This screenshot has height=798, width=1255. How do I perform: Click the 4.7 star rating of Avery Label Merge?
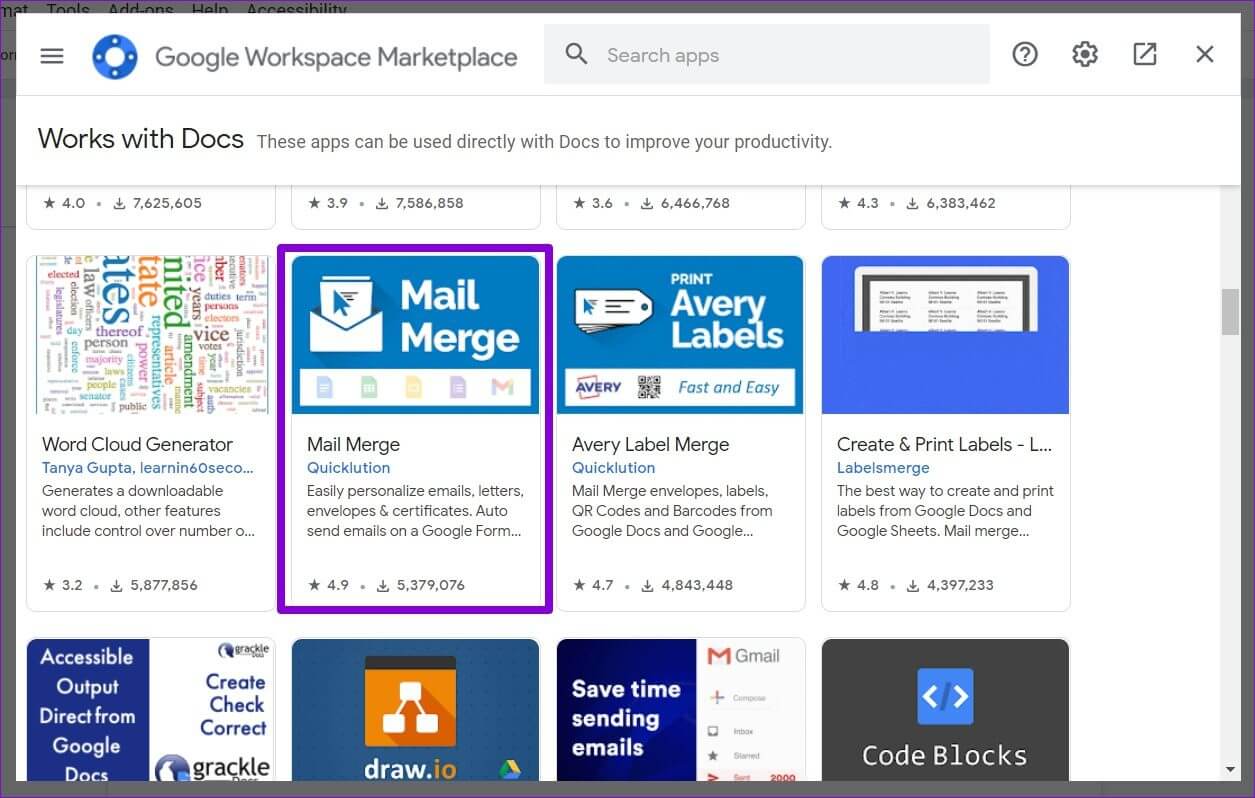[x=593, y=585]
